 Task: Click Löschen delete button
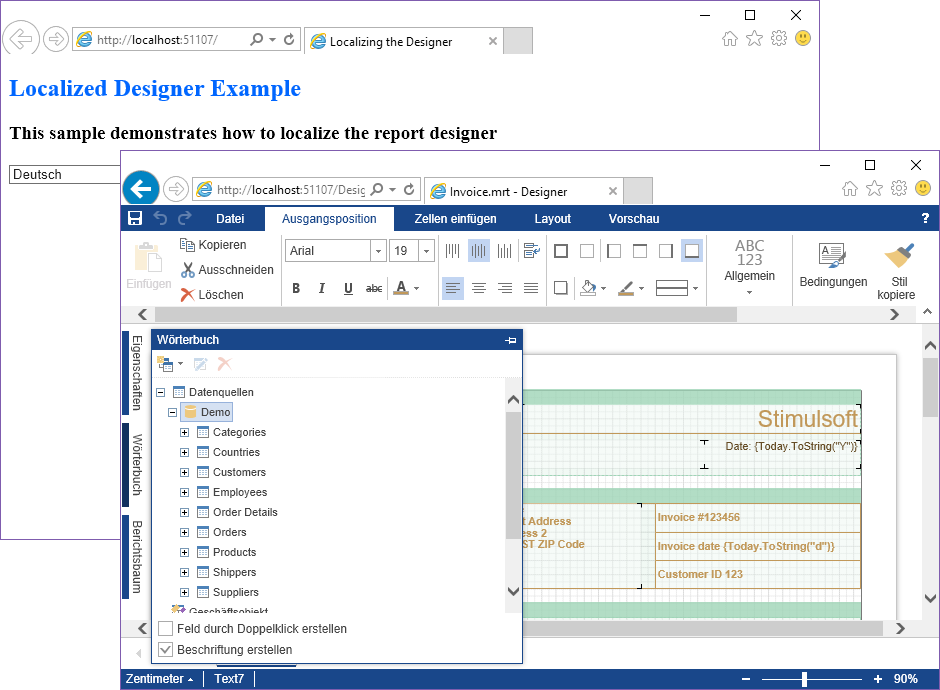pyautogui.click(x=212, y=294)
